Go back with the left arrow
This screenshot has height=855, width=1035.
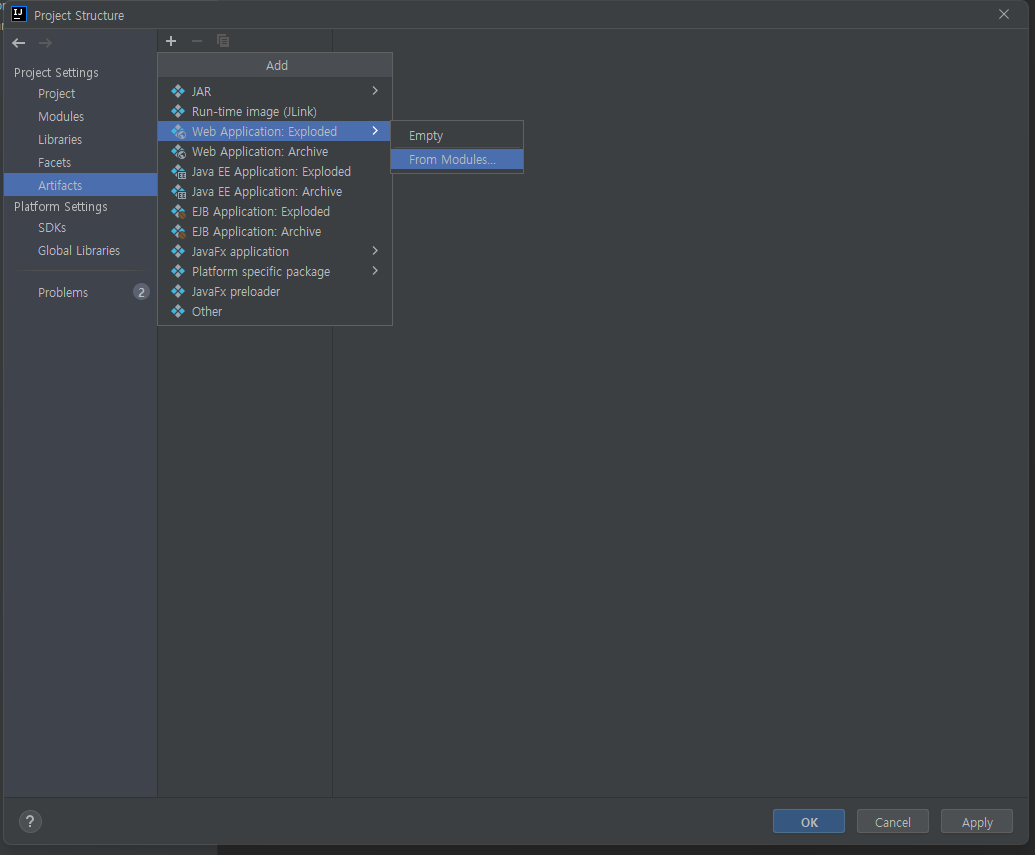18,43
